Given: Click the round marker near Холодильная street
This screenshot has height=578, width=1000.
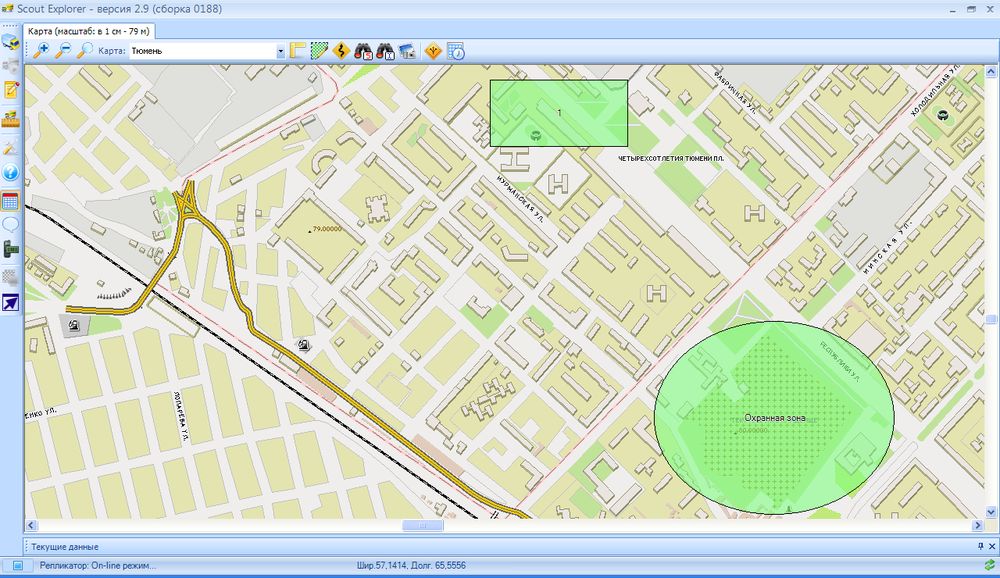Looking at the screenshot, I should coord(943,115).
